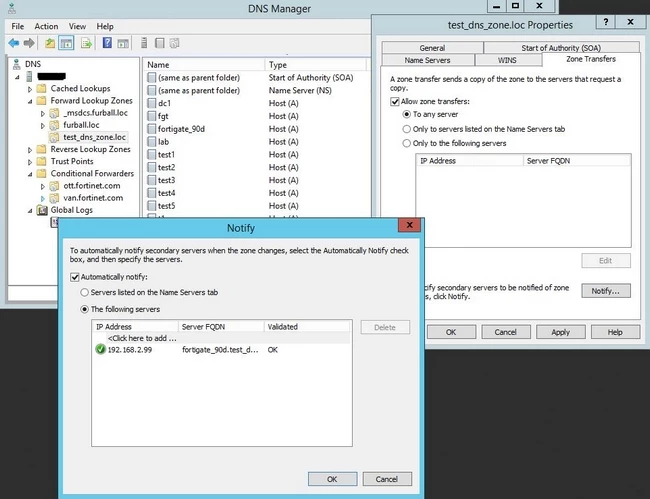Select the Global Logs node
Screen dimensions: 650x499
pos(71,210)
